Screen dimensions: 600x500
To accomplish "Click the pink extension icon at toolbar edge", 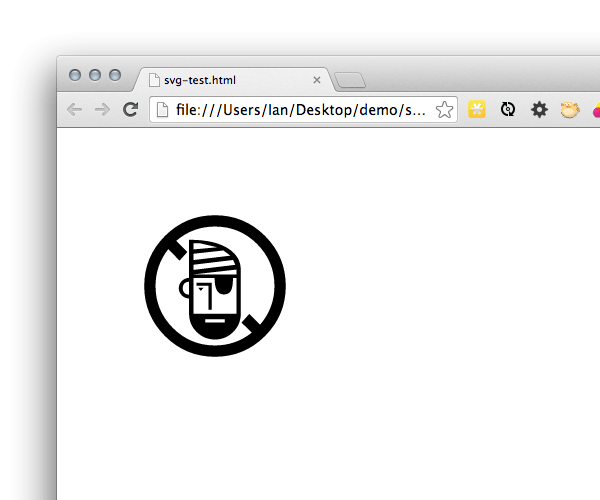I will 596,110.
